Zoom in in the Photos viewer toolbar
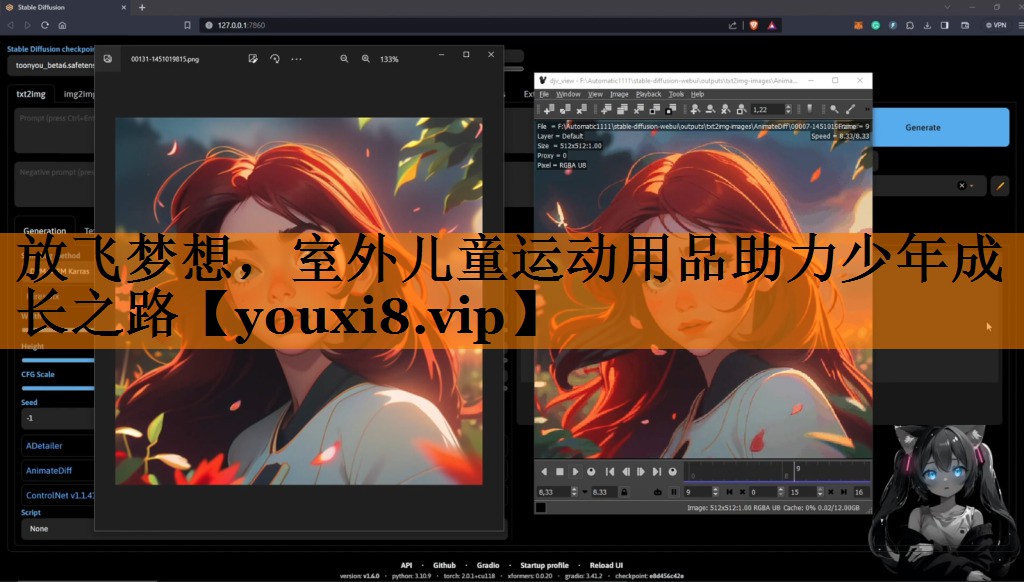Image resolution: width=1024 pixels, height=582 pixels. (x=366, y=59)
